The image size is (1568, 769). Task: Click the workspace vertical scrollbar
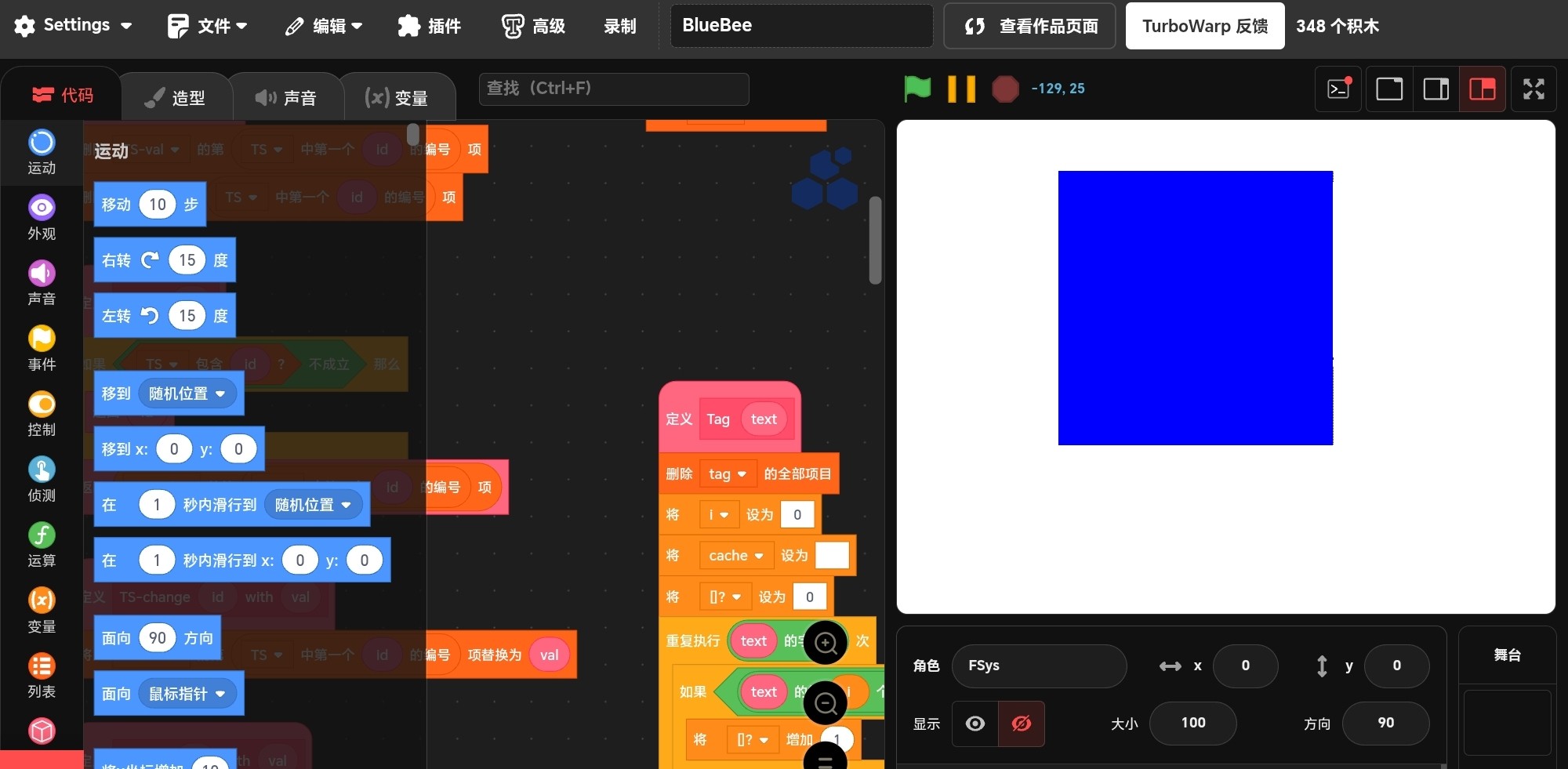(875, 240)
